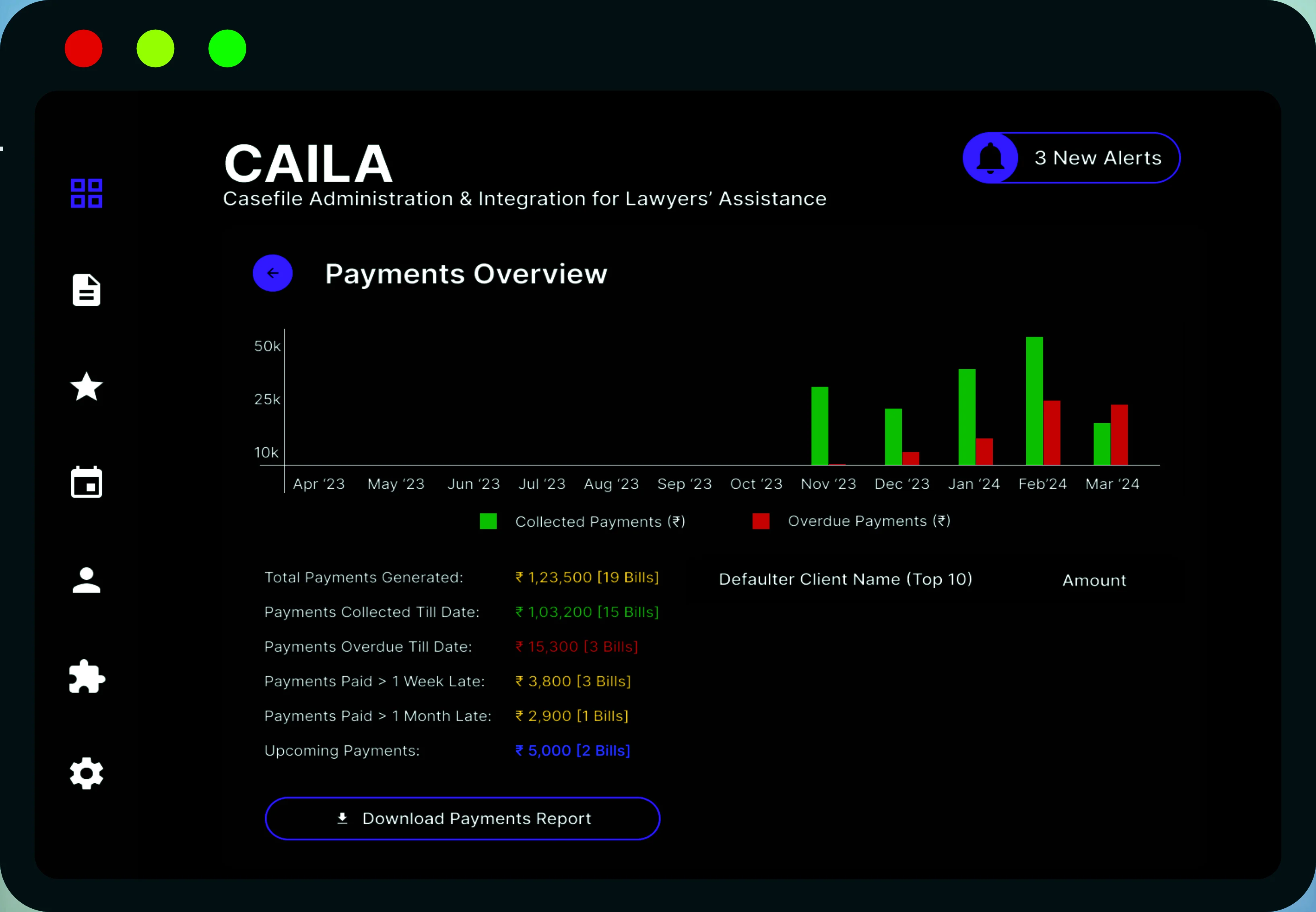Screen dimensions: 1316x912
Task: Open the dashboard grid icon in sidebar
Action: click(86, 193)
